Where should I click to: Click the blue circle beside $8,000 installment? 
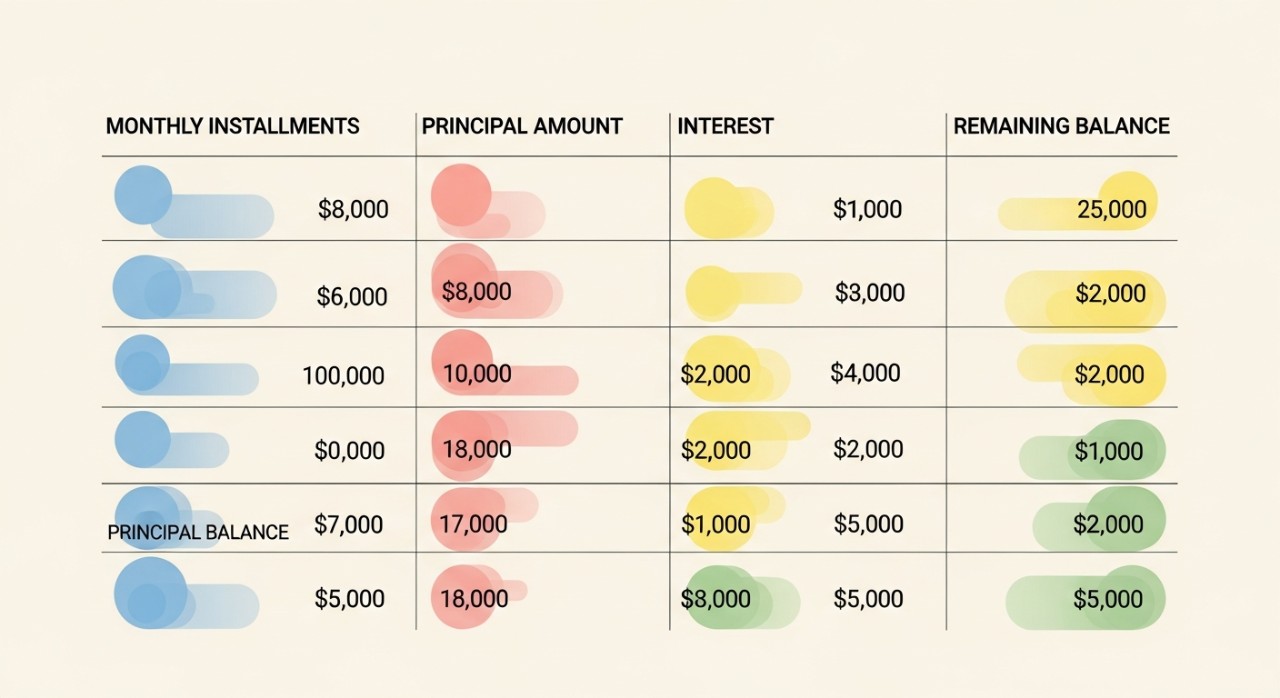point(144,194)
